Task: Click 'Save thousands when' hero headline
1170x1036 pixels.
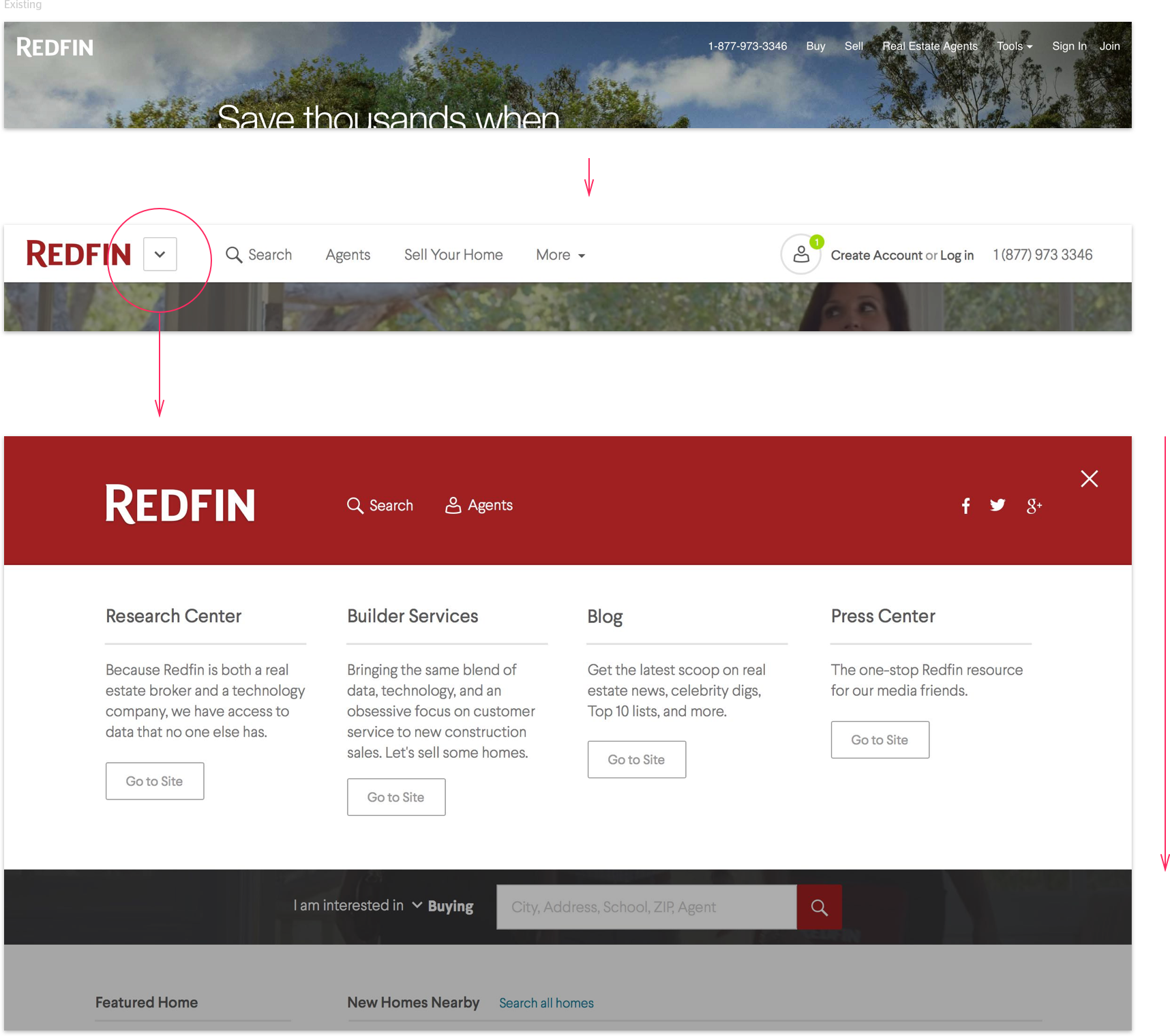Action: point(388,117)
